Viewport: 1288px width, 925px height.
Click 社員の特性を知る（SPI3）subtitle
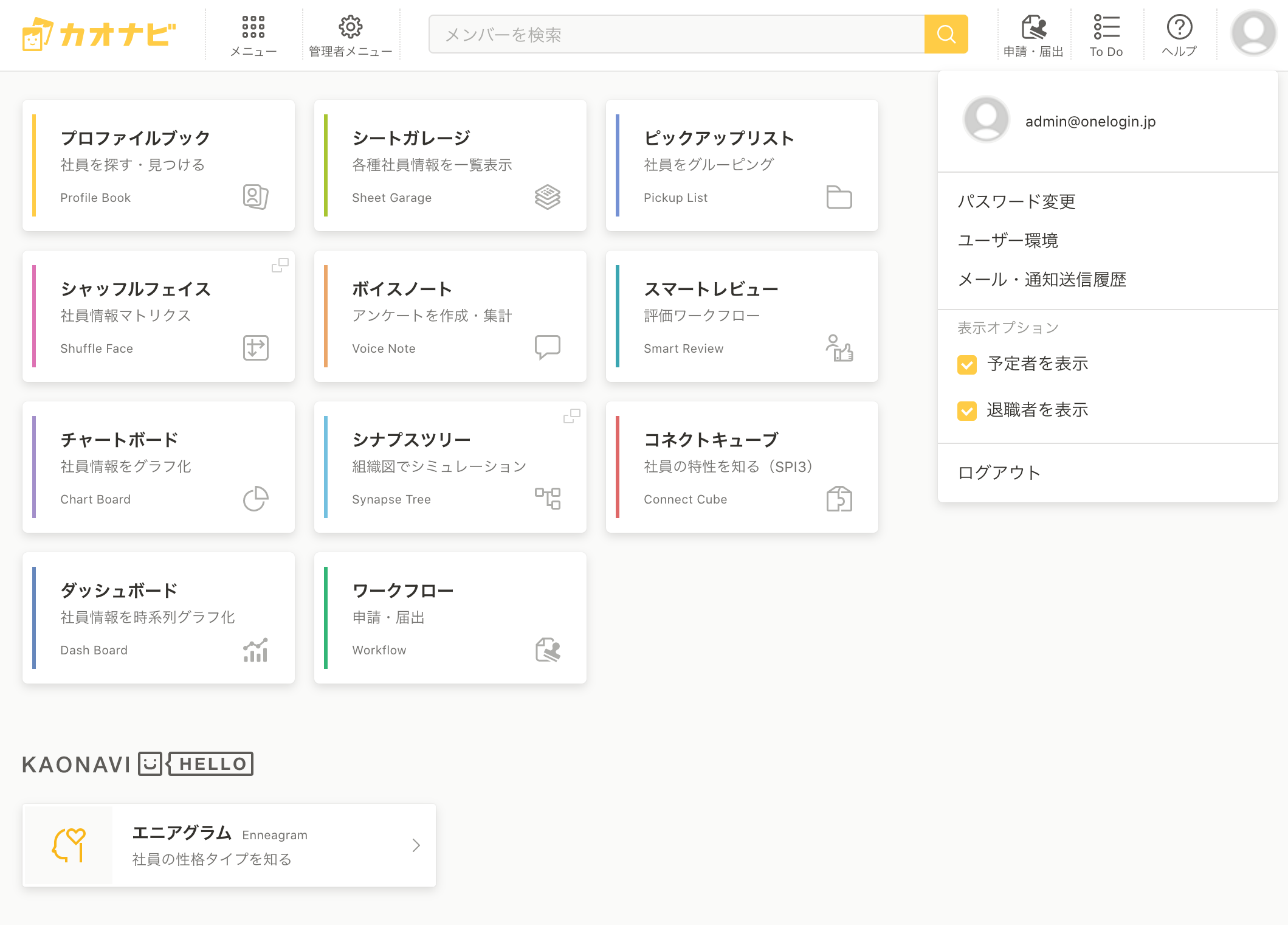tap(728, 466)
